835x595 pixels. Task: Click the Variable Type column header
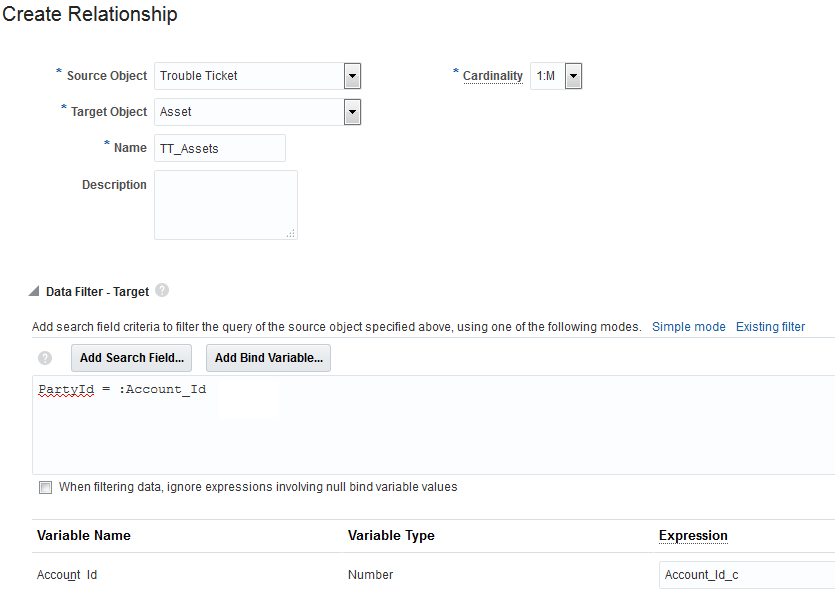tap(391, 536)
